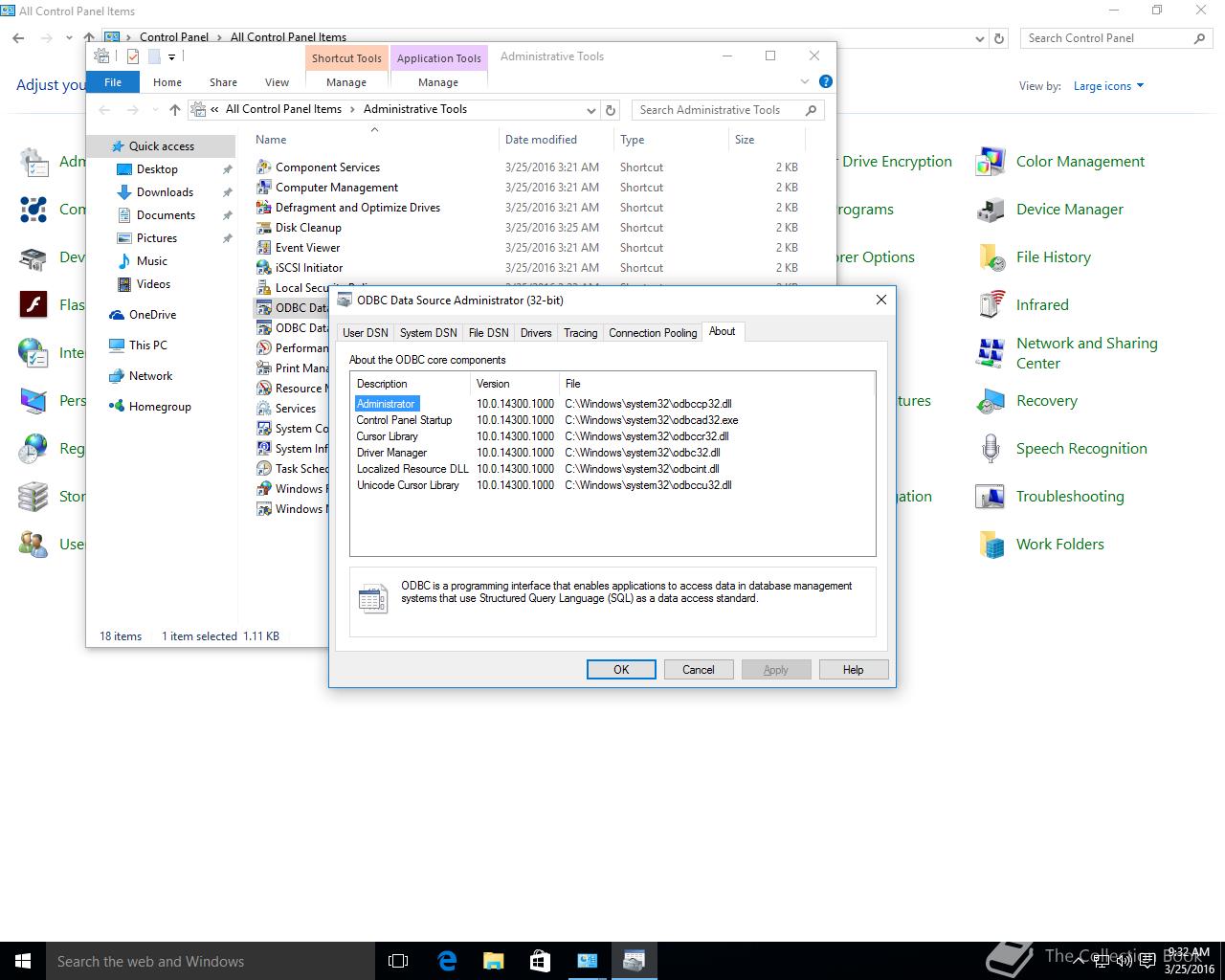Open the File ribbon tab
Screen dimensions: 1225x980
(x=113, y=82)
